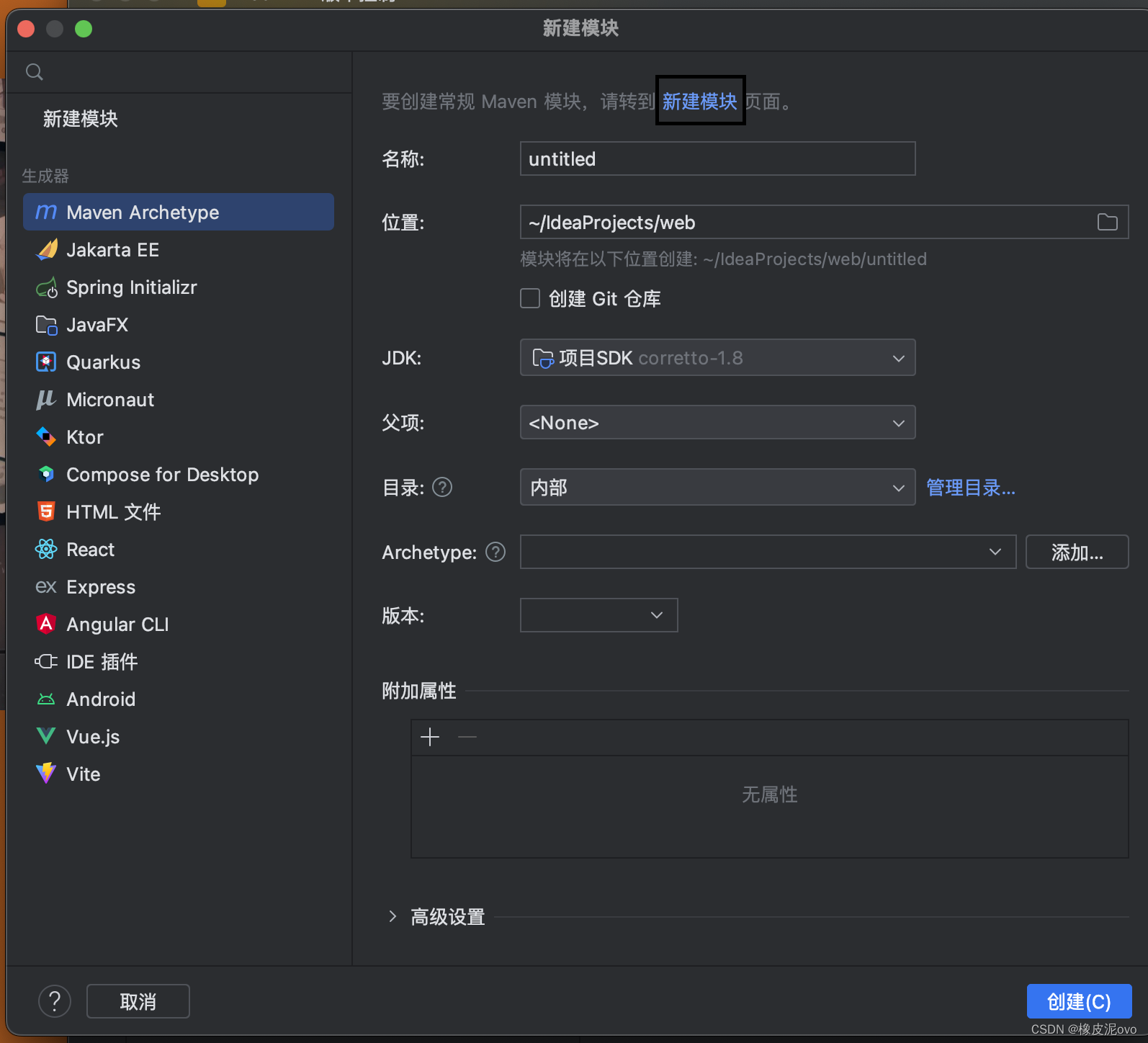The height and width of the screenshot is (1043, 1148).
Task: Open the 版本 dropdown
Action: (598, 615)
